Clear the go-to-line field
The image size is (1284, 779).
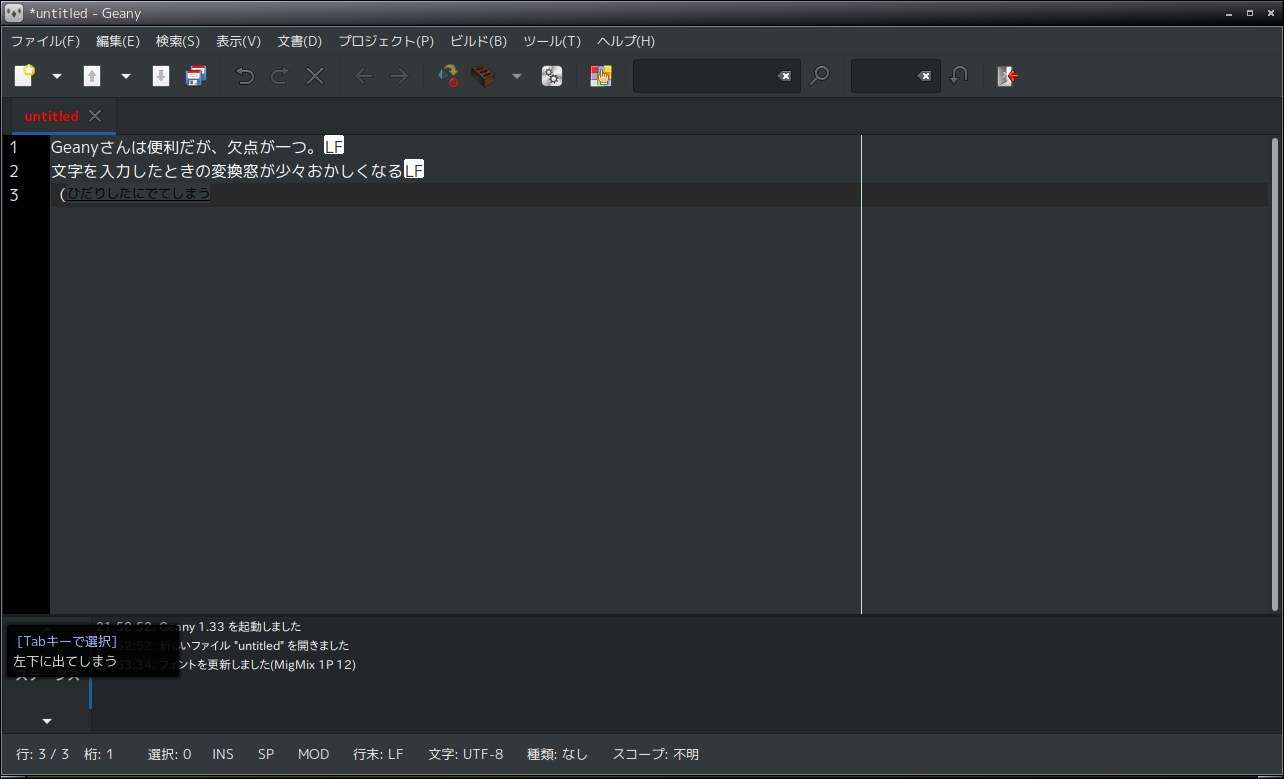coord(925,76)
